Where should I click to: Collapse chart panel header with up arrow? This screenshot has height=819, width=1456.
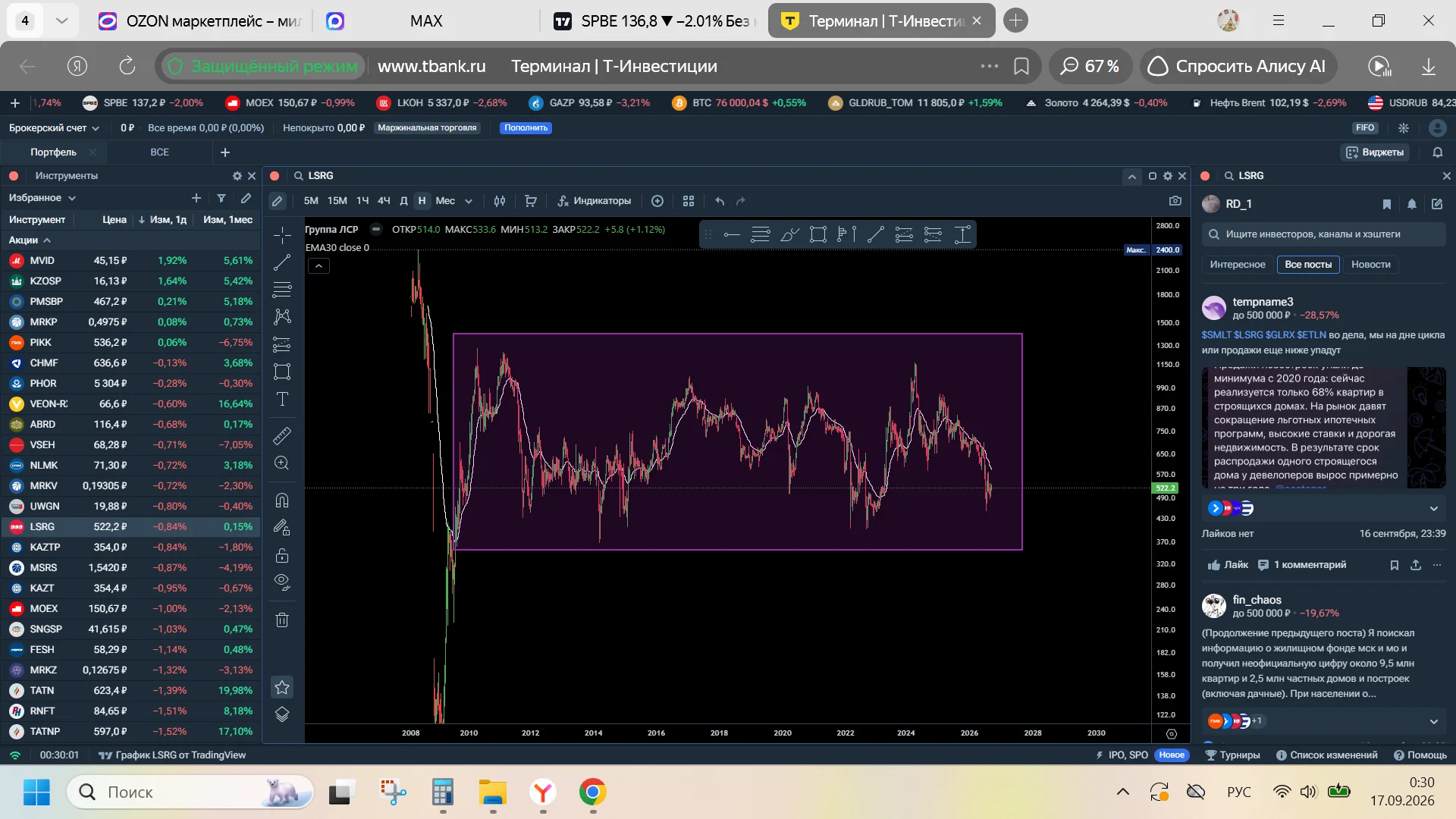[x=1132, y=176]
